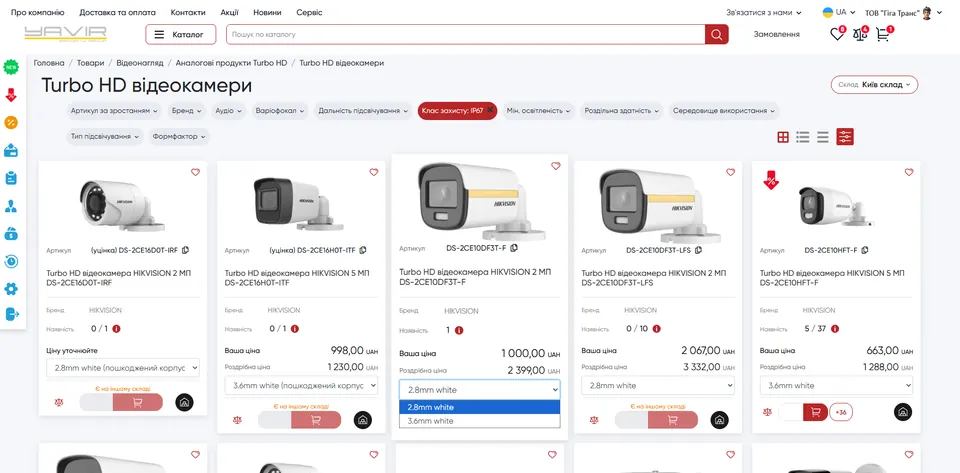Switch to bulleted list view
The image size is (960, 473).
pos(803,137)
